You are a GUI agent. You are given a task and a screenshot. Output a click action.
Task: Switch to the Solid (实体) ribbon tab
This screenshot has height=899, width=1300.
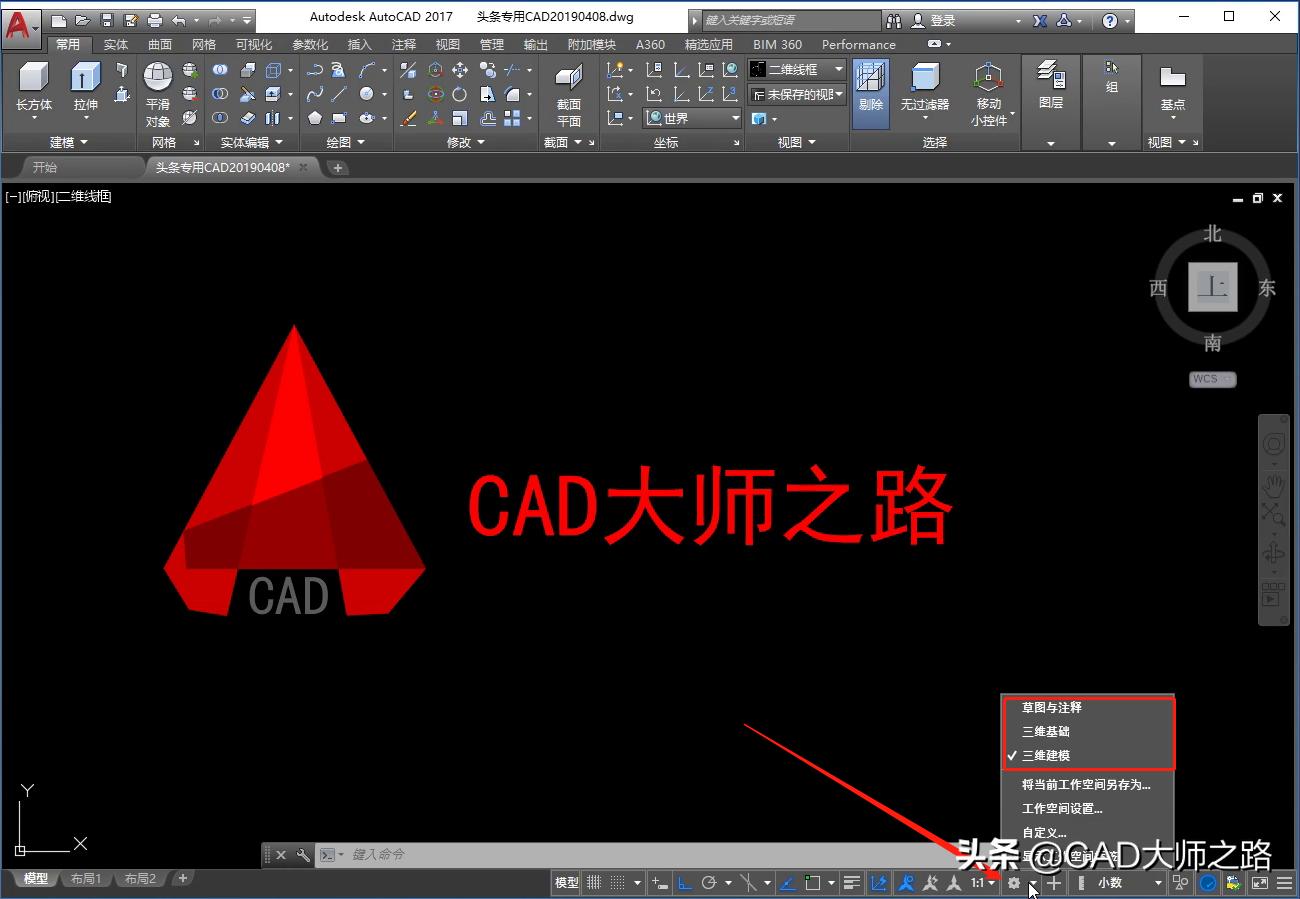(x=116, y=44)
